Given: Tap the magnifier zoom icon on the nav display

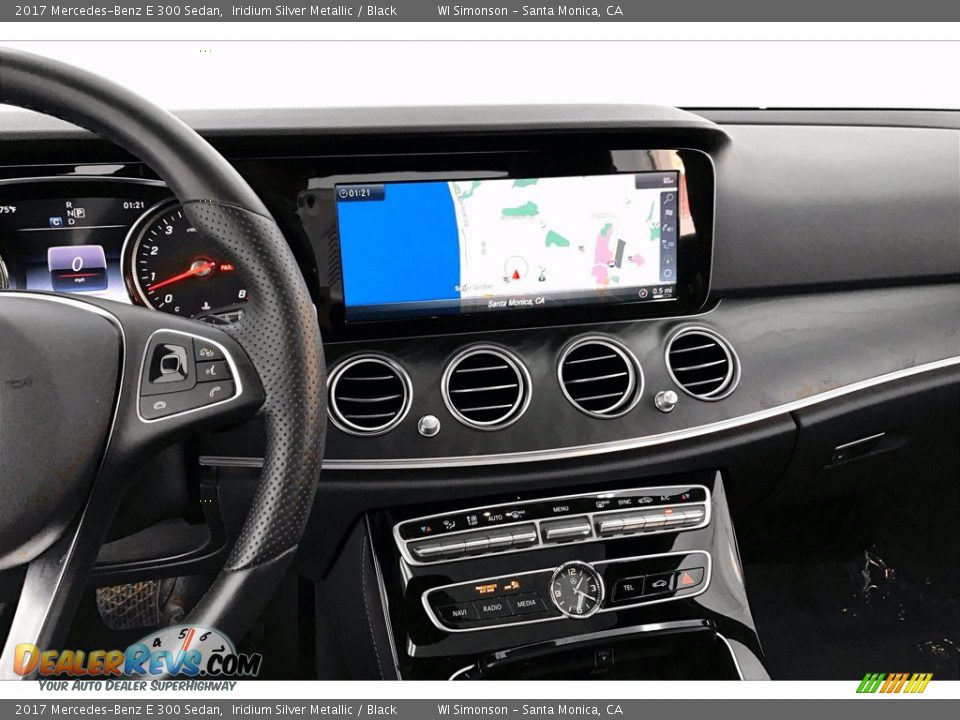Looking at the screenshot, I should (x=668, y=199).
